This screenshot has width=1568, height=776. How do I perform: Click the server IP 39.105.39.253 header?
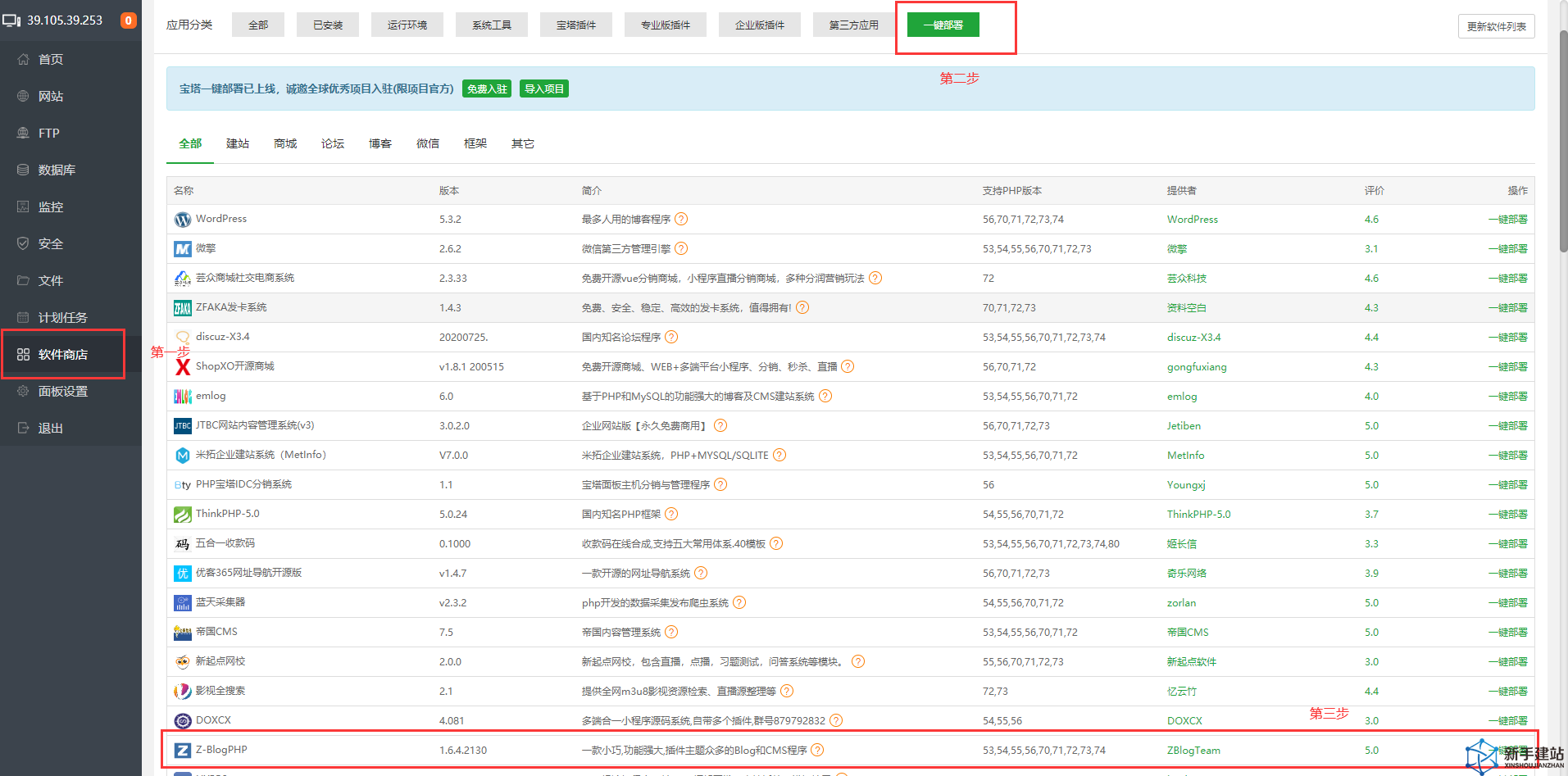[x=65, y=20]
